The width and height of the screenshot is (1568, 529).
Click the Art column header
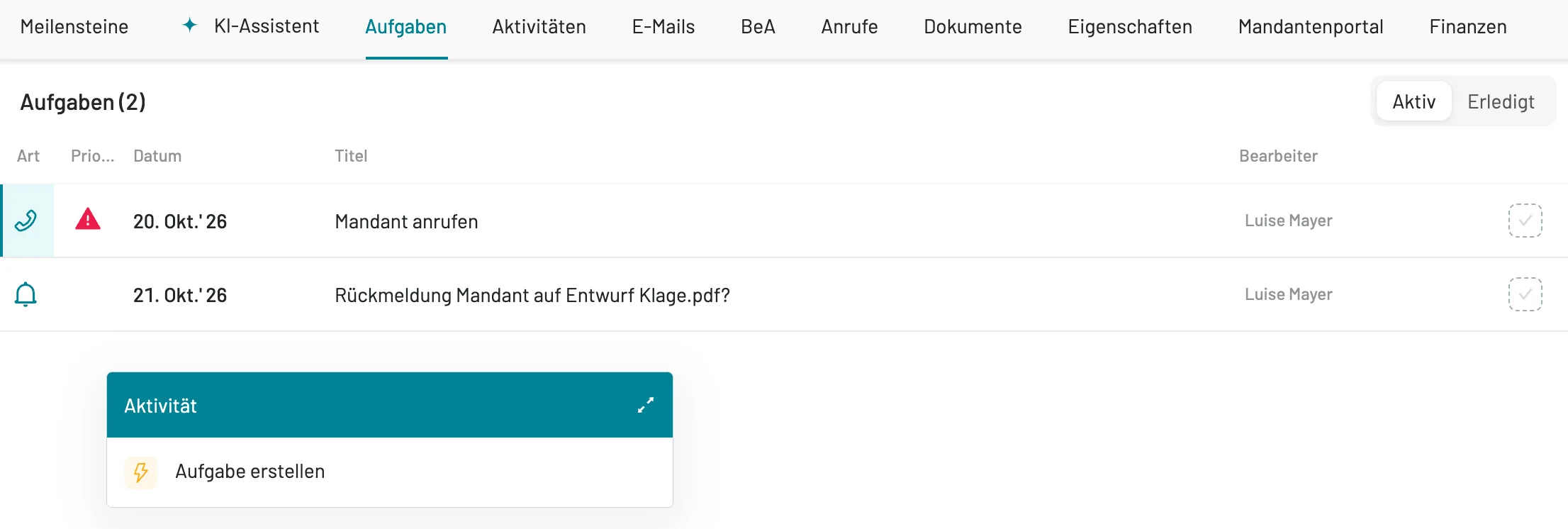(28, 156)
